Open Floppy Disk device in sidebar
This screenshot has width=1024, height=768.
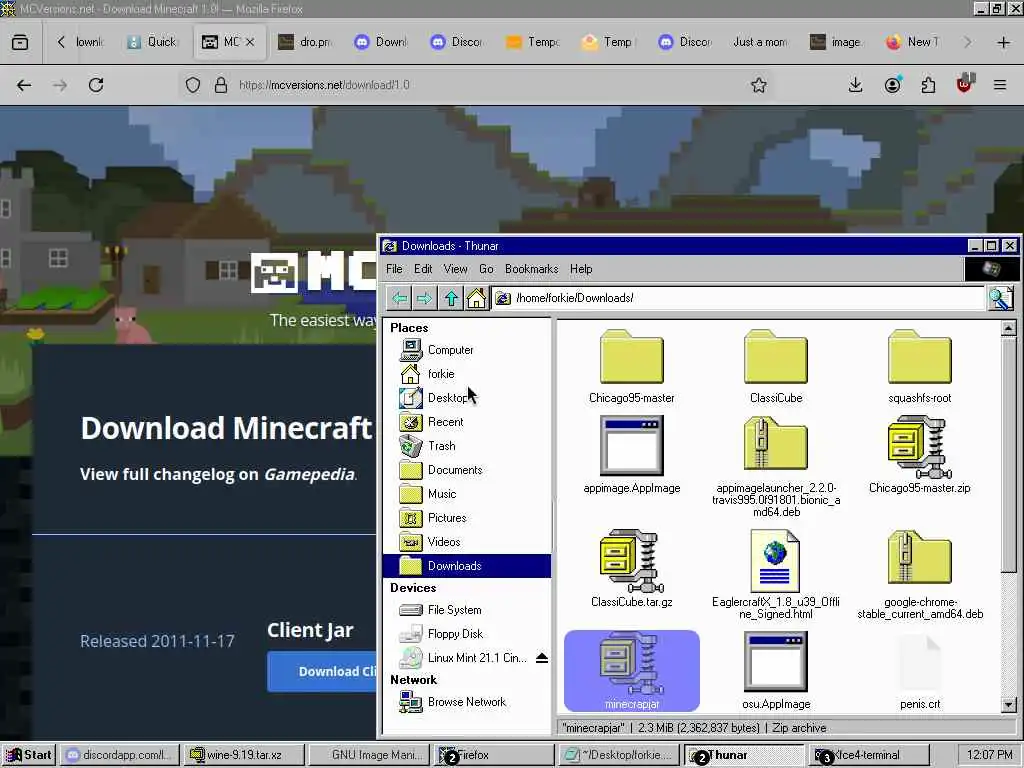coord(467,634)
